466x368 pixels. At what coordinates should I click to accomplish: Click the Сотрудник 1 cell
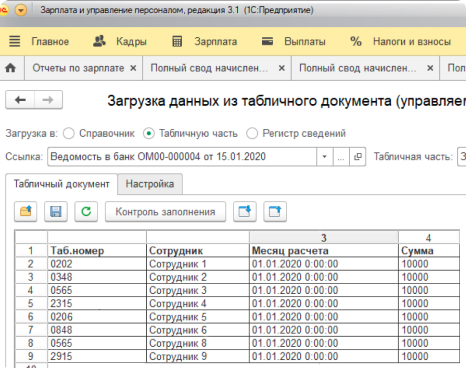coord(198,264)
